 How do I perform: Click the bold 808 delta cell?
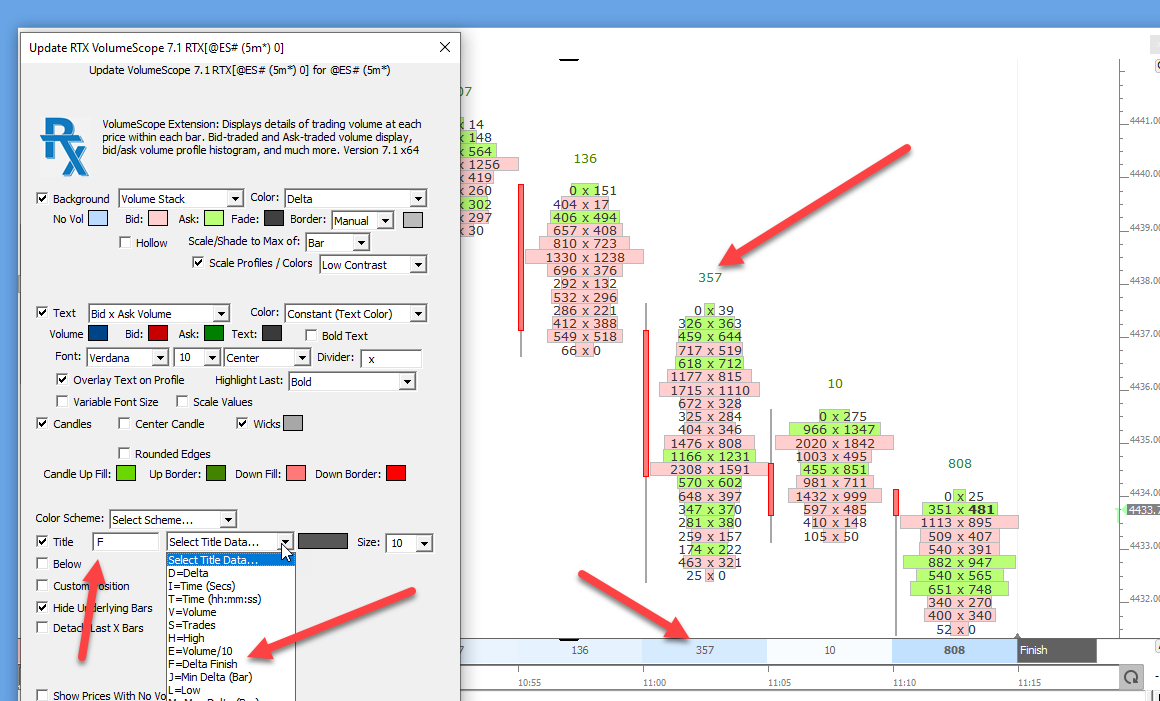(954, 650)
